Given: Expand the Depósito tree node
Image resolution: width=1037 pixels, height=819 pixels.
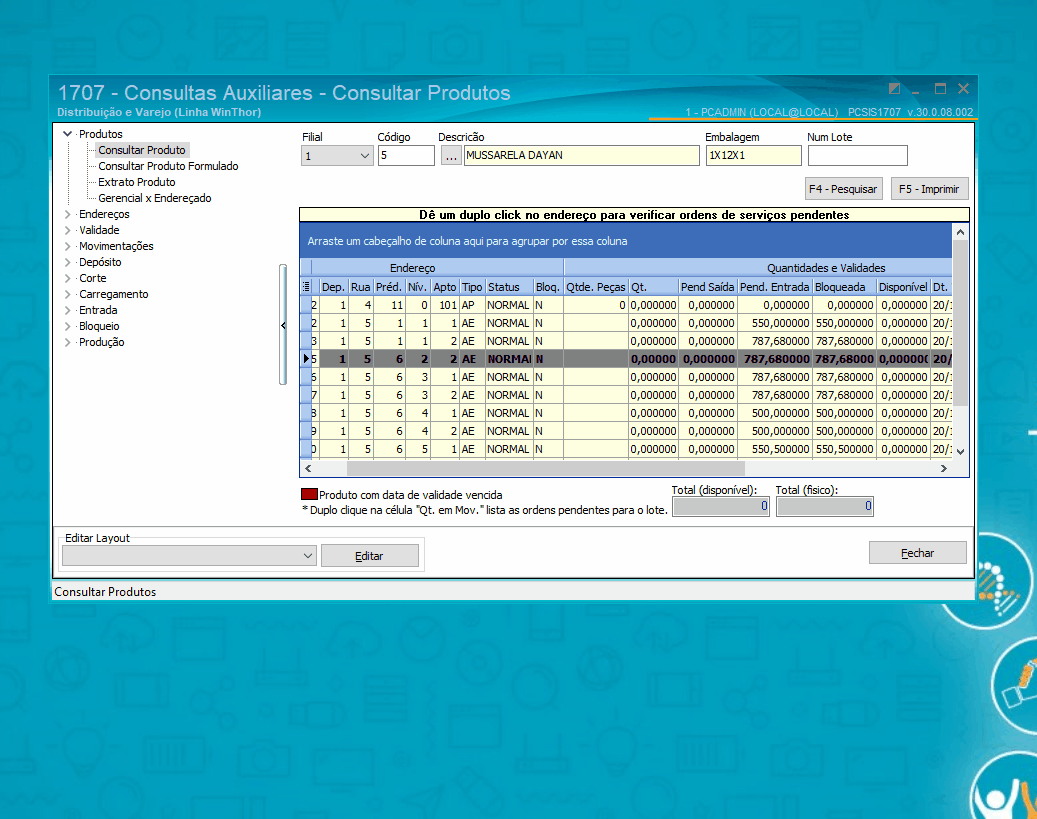Looking at the screenshot, I should (67, 263).
